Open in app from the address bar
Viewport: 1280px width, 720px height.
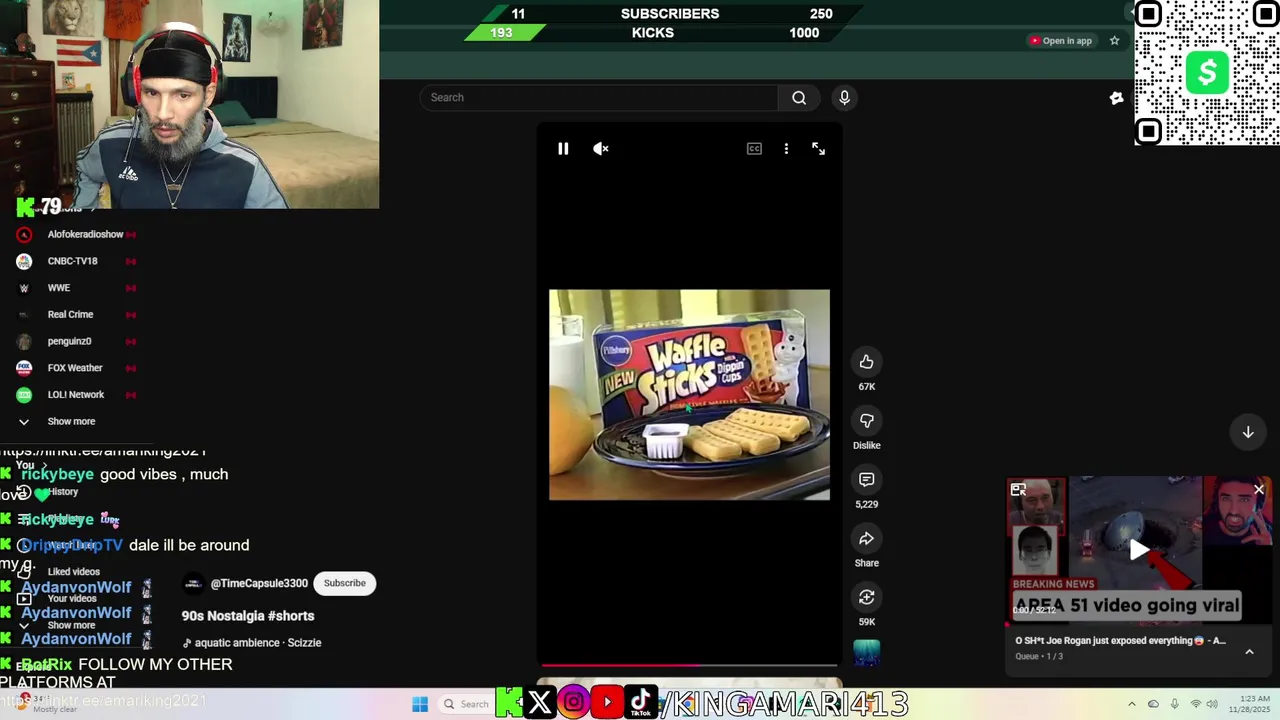pyautogui.click(x=1061, y=41)
